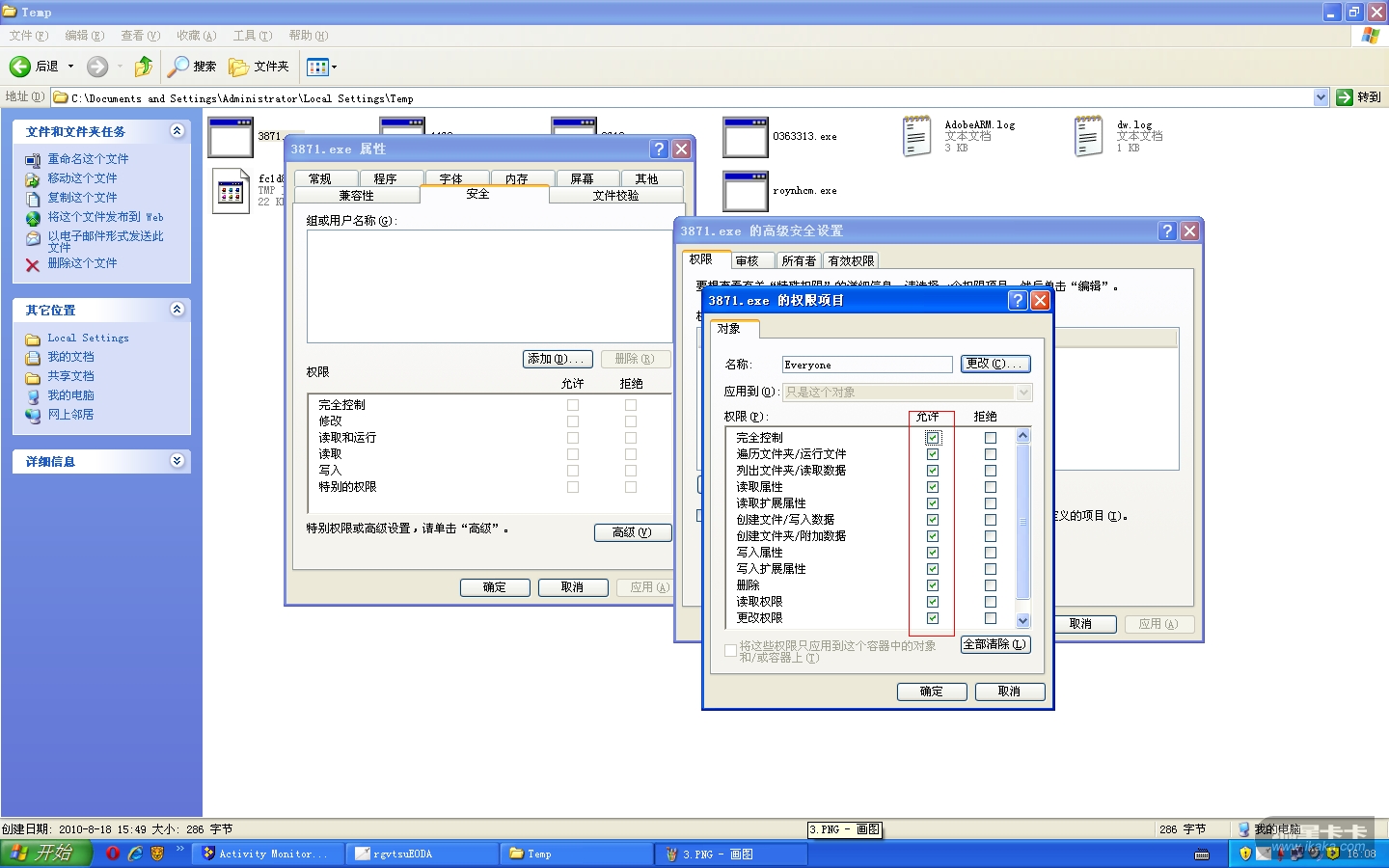Click the 开始 Start button
This screenshot has height=868, width=1389.
45,854
